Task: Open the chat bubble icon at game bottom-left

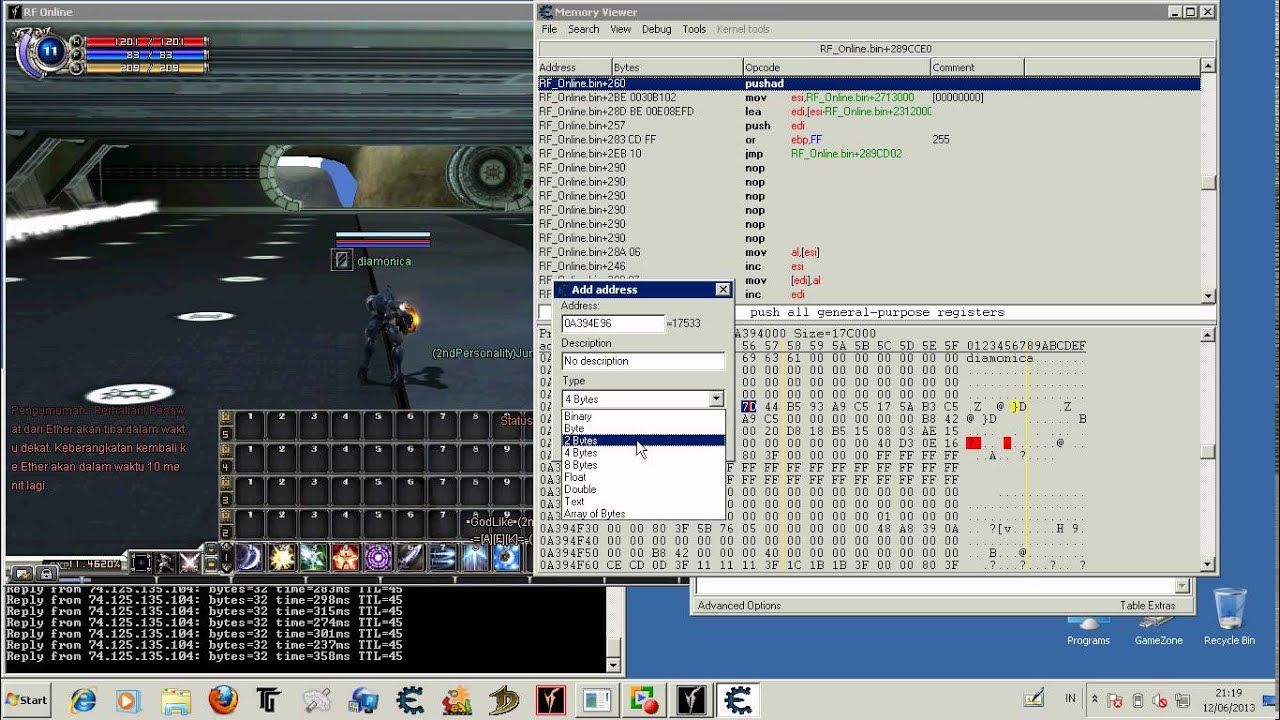Action: (x=22, y=574)
